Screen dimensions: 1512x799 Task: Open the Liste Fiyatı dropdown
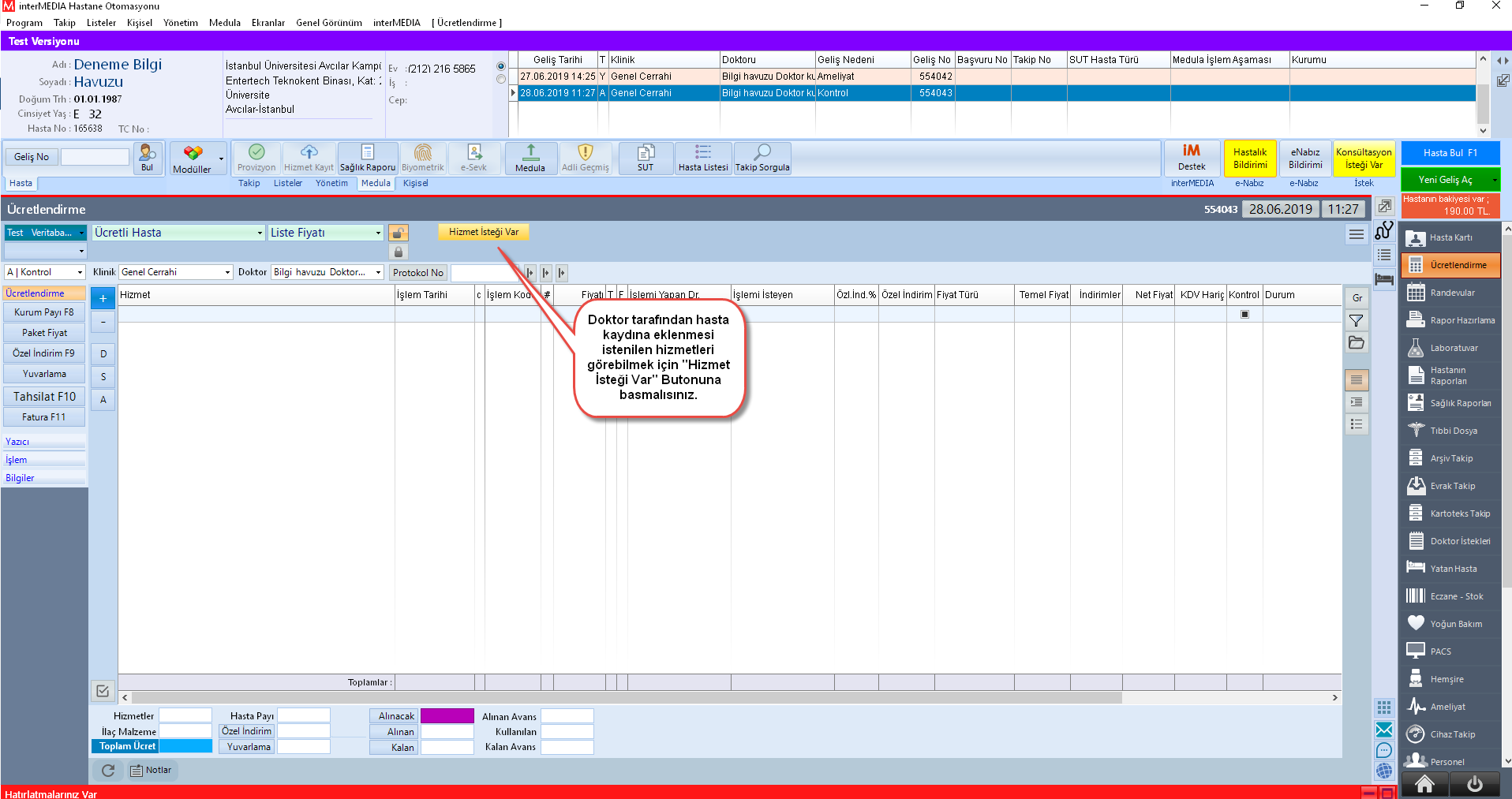[x=378, y=233]
